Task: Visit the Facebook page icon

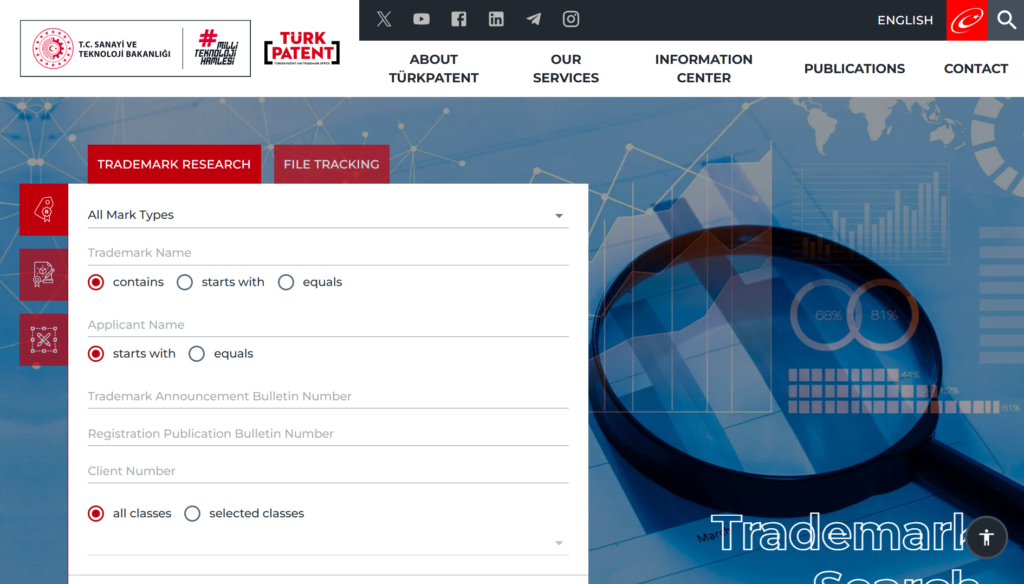Action: point(458,20)
